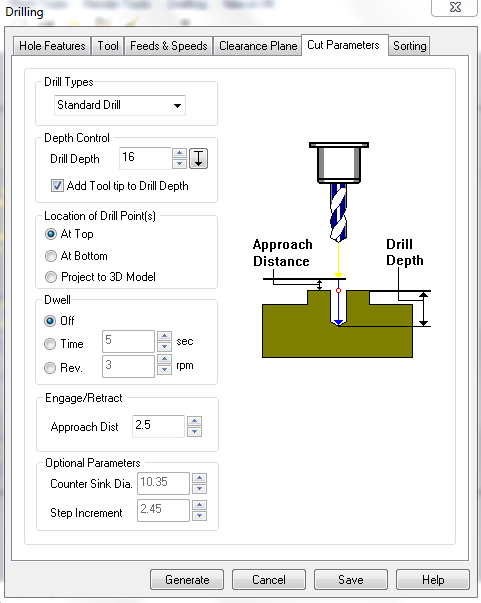Click the Generate button
This screenshot has width=481, height=603.
click(187, 580)
